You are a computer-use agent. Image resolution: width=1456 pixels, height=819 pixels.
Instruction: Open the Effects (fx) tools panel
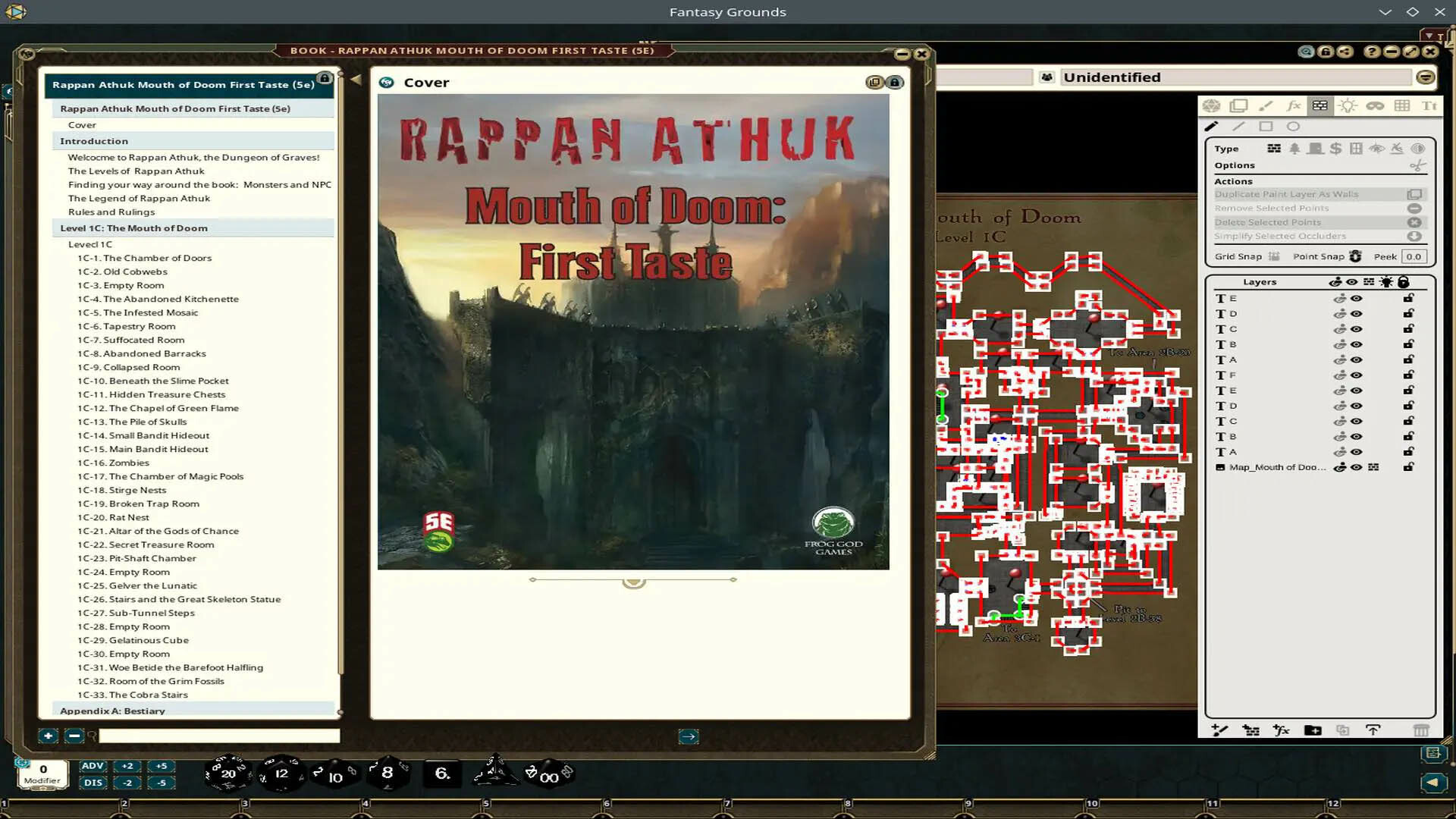pyautogui.click(x=1292, y=105)
